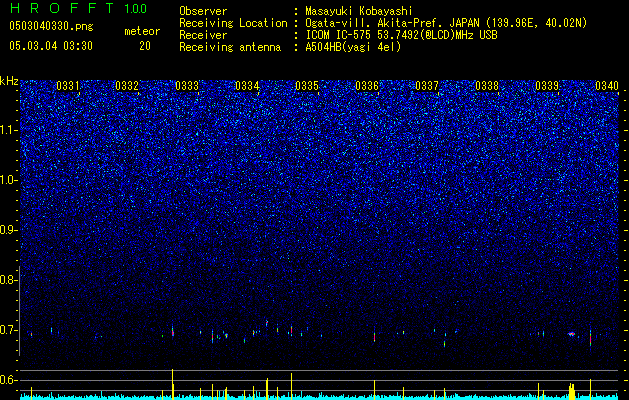
Task: Click the file name 0503040330.png
Action: [x=51, y=27]
